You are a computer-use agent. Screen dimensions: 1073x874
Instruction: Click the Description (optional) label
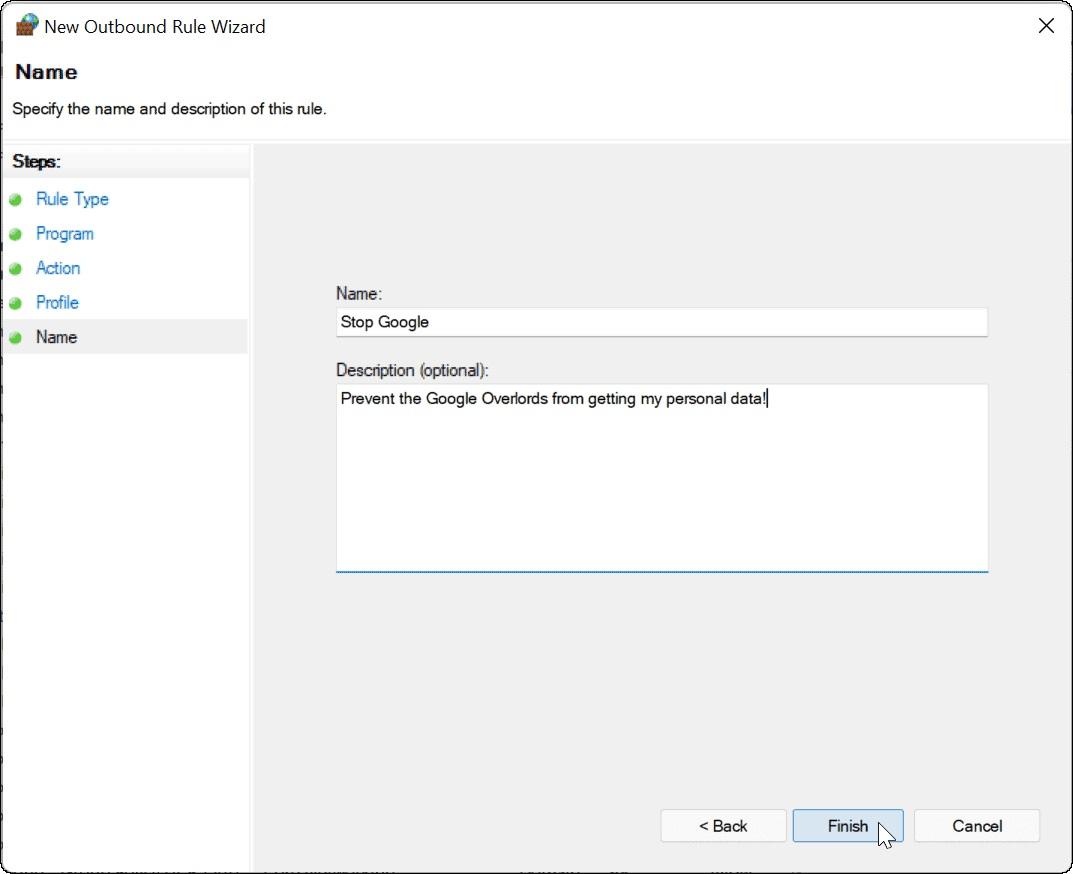pos(412,370)
